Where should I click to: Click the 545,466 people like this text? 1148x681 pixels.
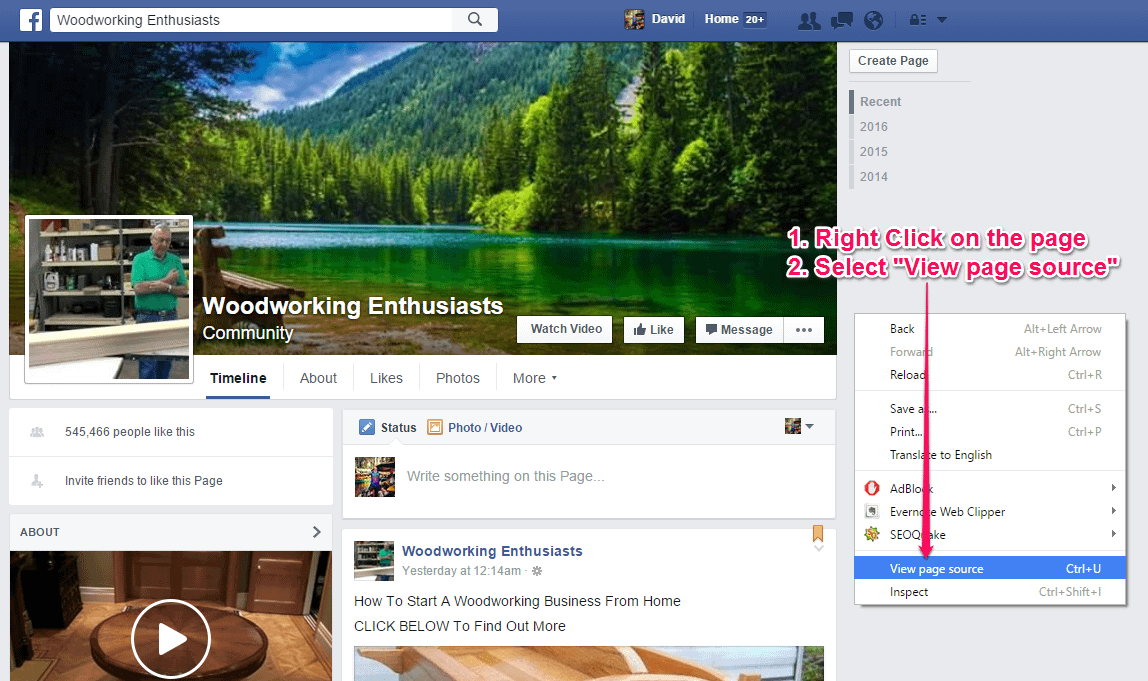pos(130,432)
